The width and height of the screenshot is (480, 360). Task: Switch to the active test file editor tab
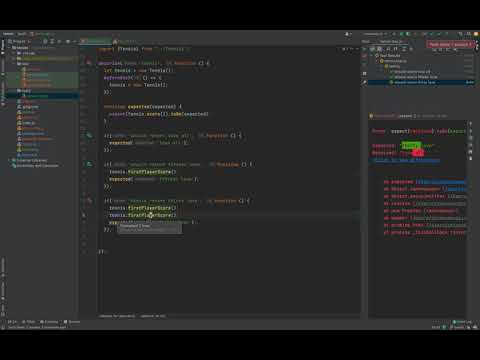click(x=96, y=41)
